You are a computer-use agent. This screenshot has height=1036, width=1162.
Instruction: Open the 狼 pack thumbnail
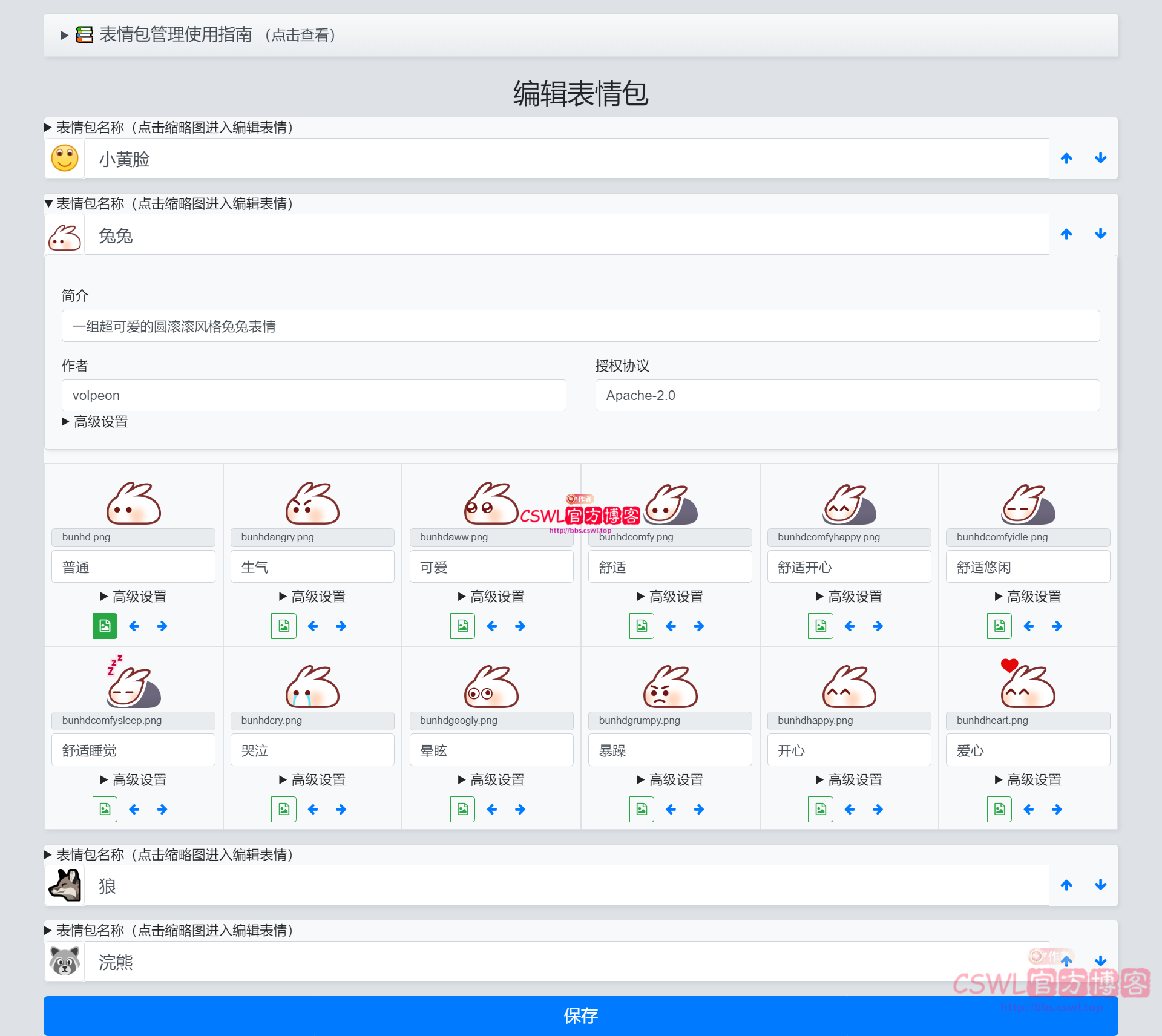65,885
